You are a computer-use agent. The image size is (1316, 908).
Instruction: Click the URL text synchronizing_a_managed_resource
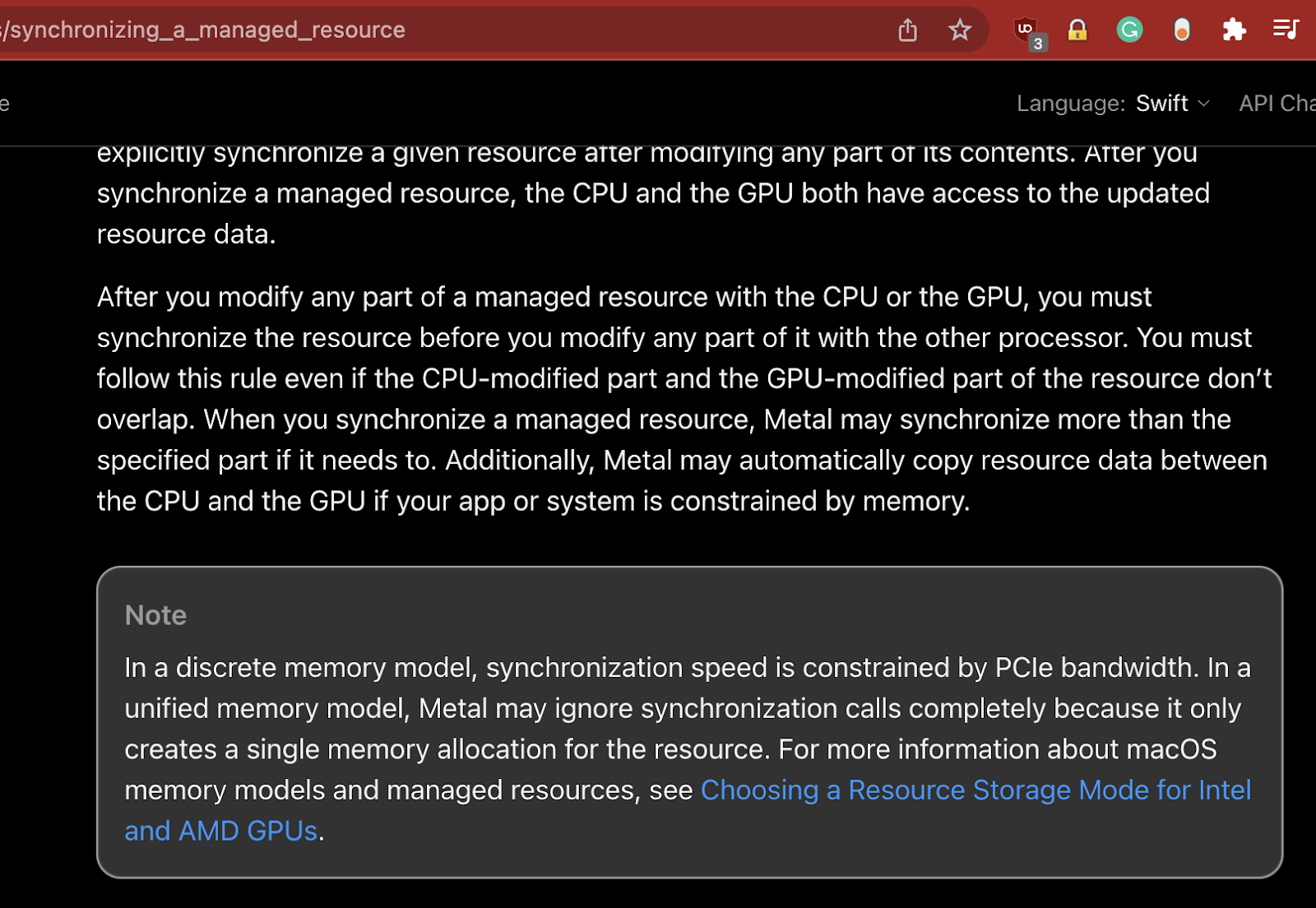[x=207, y=30]
